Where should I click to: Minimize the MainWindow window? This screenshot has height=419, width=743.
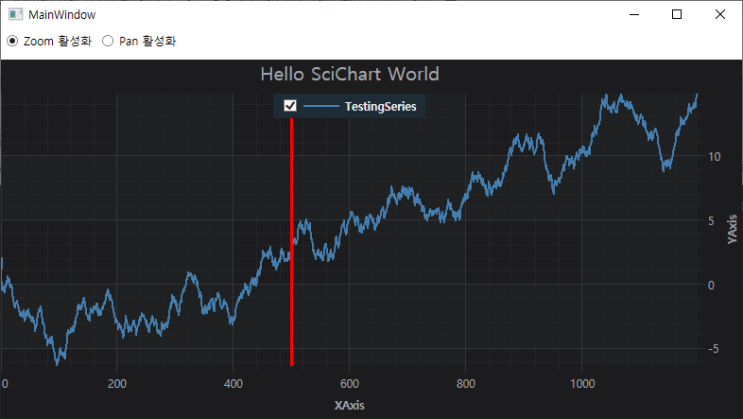tap(634, 15)
